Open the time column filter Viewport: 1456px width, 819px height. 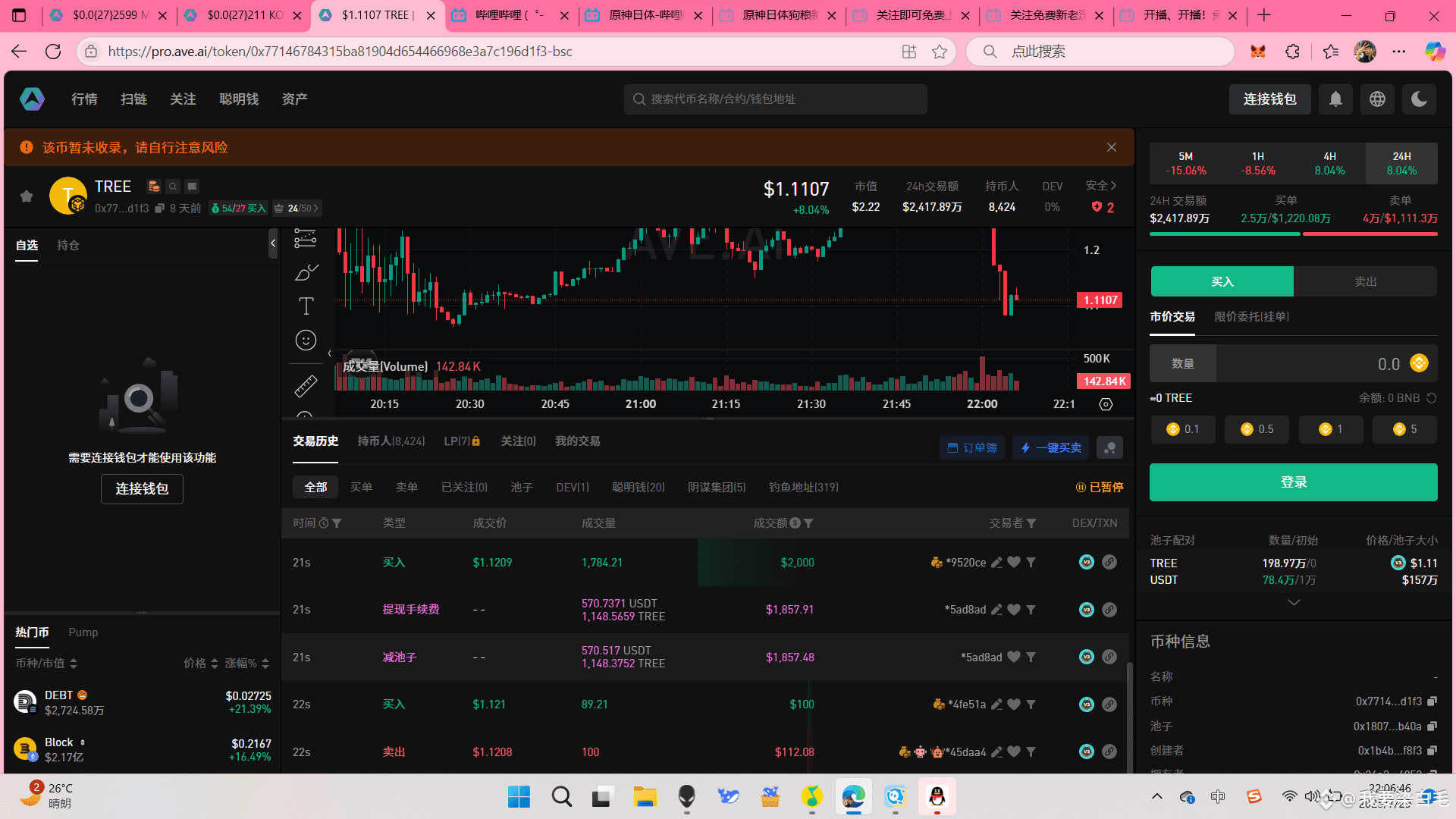pyautogui.click(x=337, y=523)
